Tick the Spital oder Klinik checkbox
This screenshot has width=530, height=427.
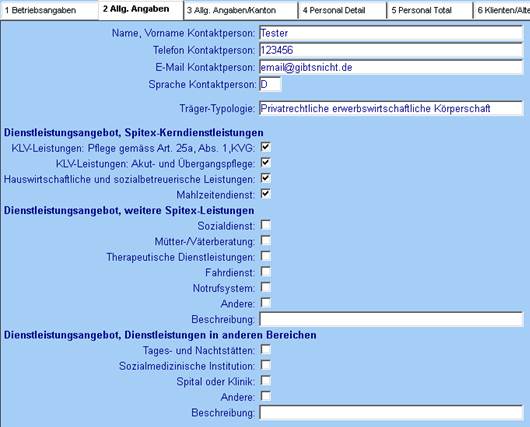pos(266,381)
